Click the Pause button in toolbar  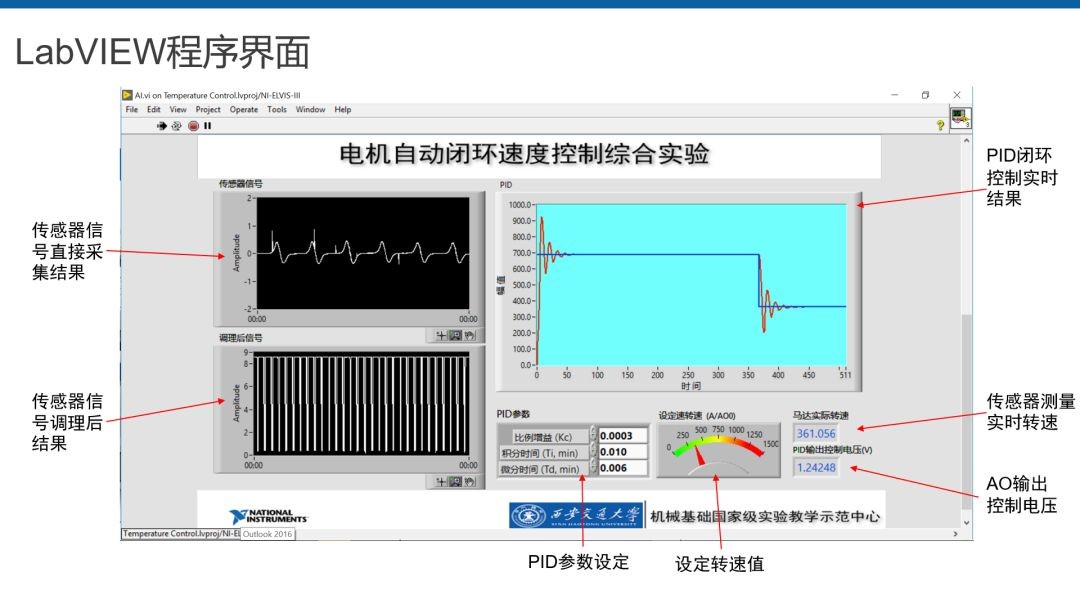coord(207,126)
